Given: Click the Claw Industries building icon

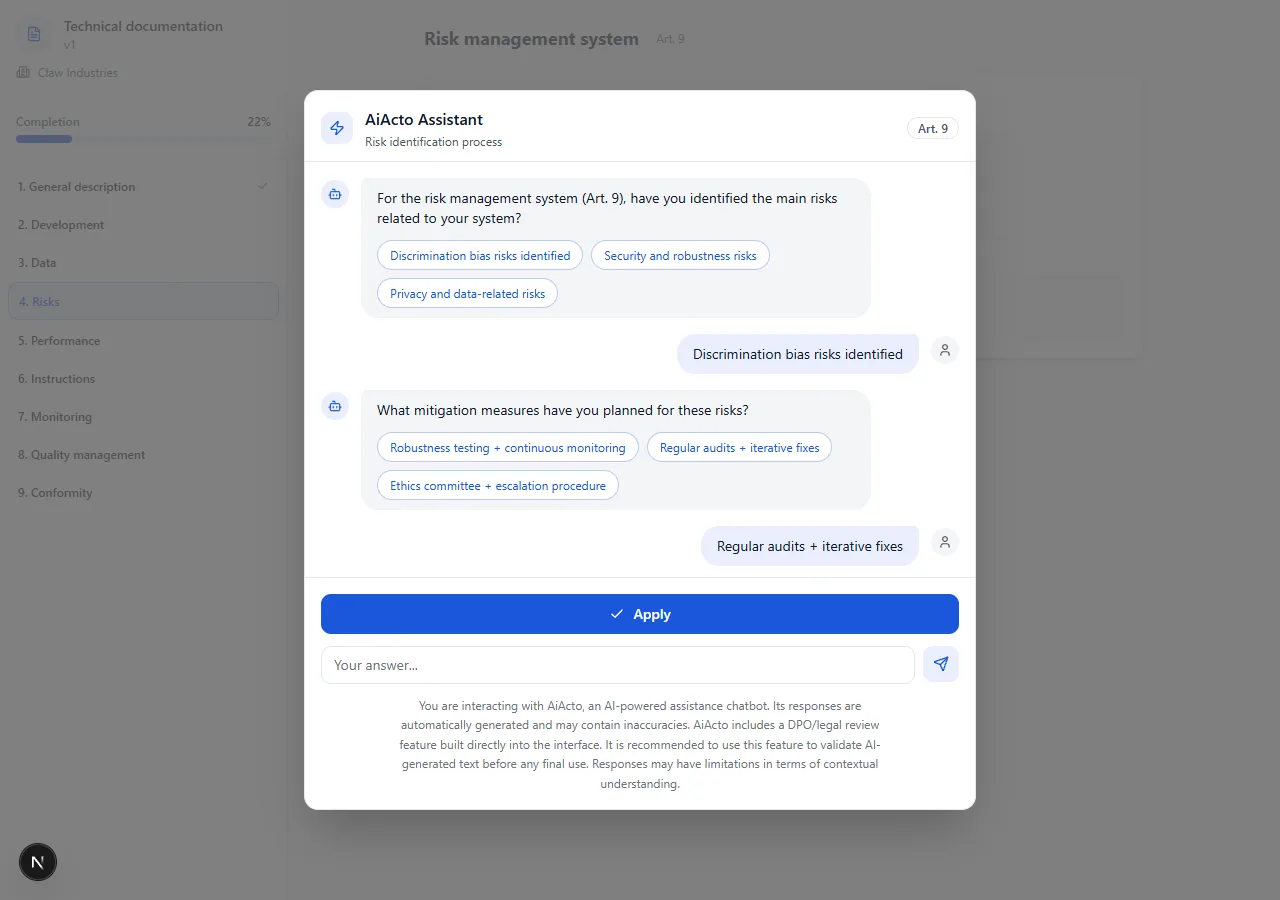Looking at the screenshot, I should tap(23, 73).
